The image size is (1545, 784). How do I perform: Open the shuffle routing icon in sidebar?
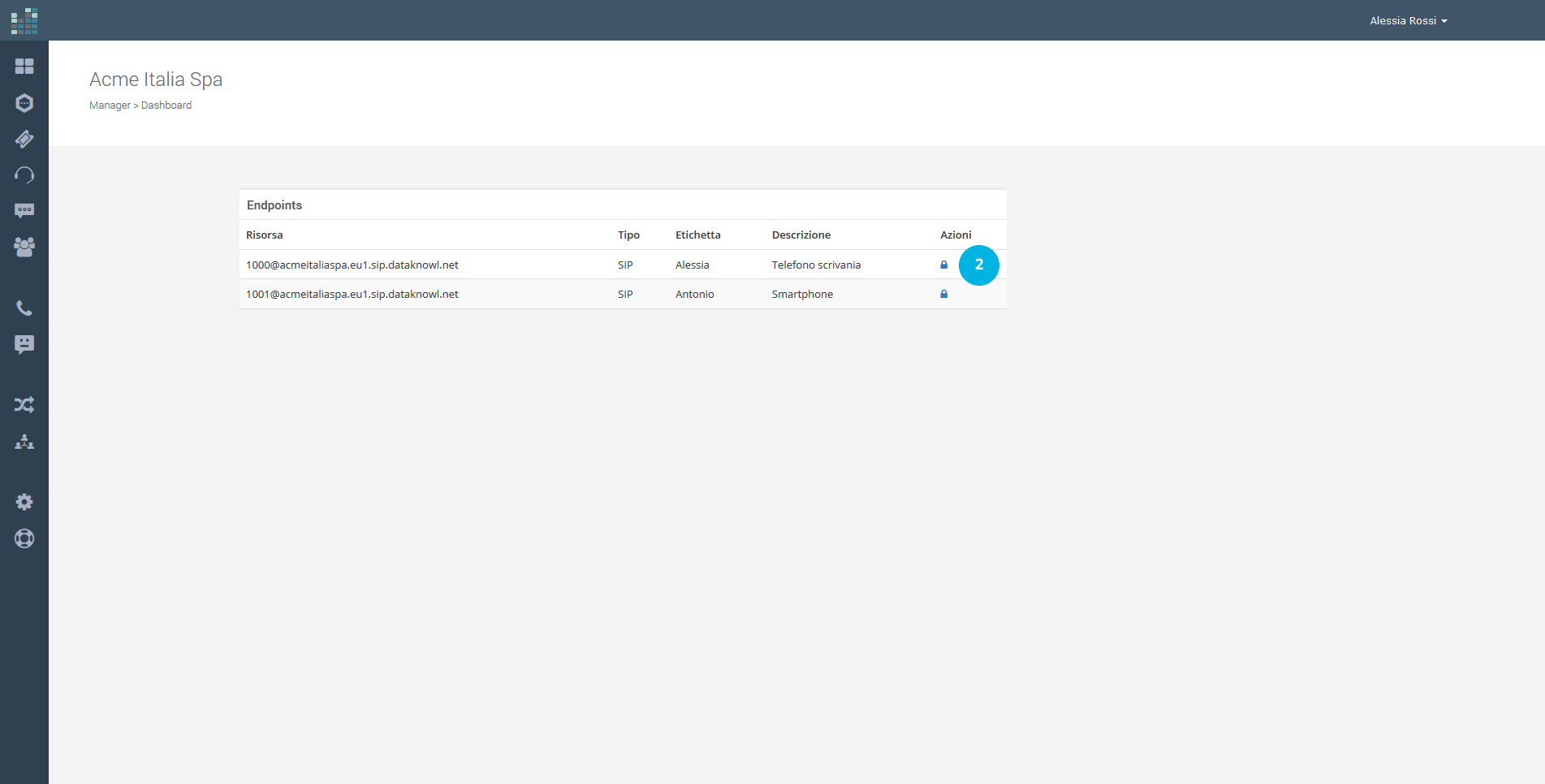pos(24,405)
